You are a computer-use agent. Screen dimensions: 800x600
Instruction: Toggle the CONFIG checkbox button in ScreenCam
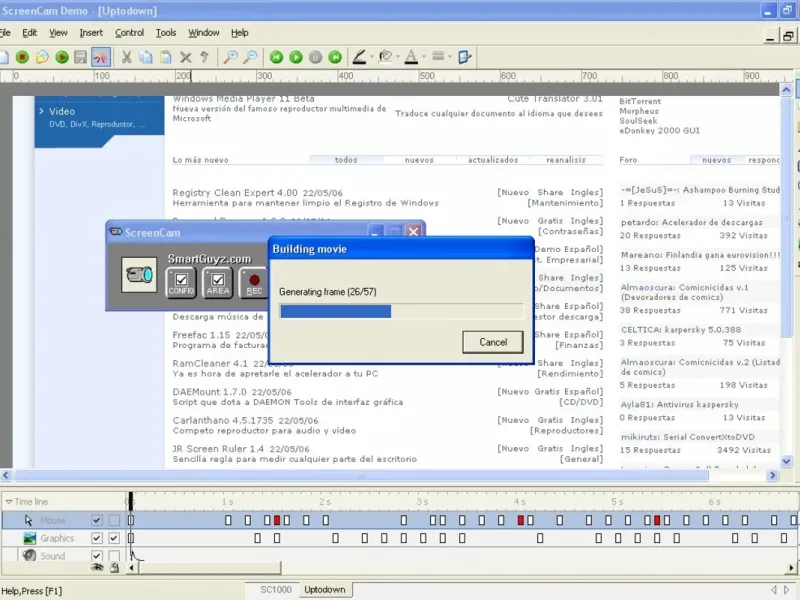(x=181, y=283)
